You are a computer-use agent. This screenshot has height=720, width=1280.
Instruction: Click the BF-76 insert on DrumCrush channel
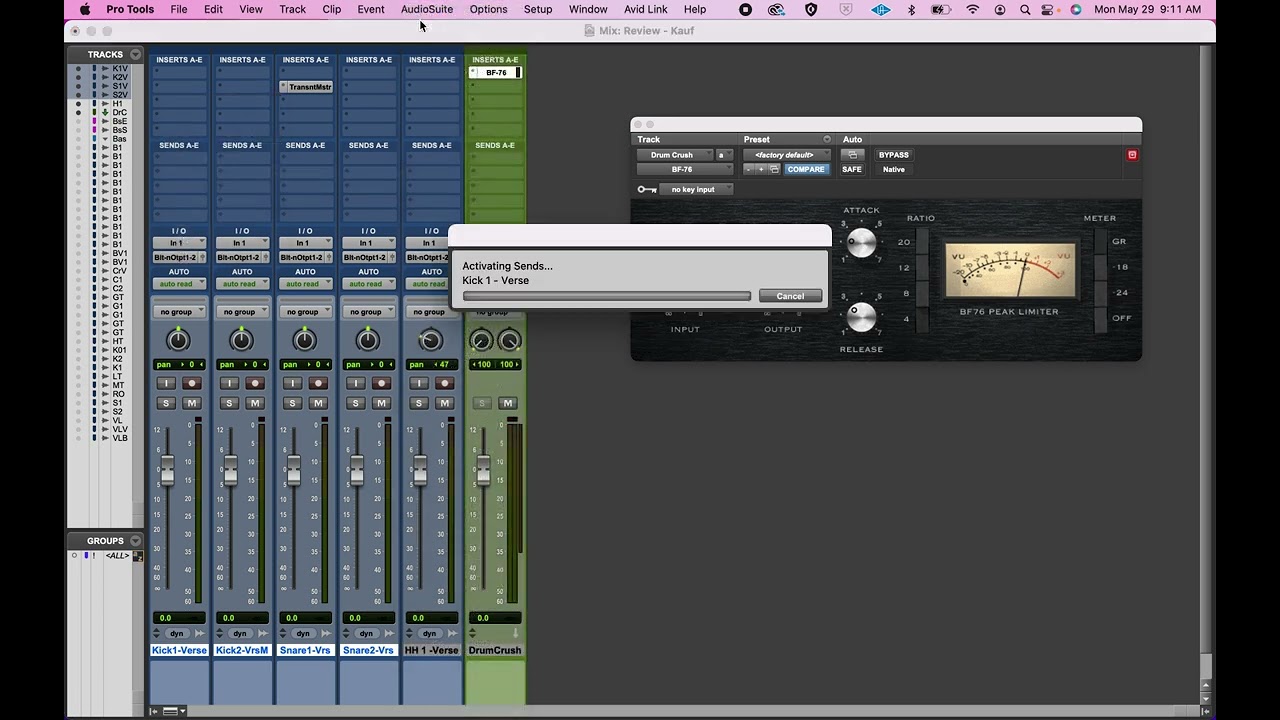point(495,73)
